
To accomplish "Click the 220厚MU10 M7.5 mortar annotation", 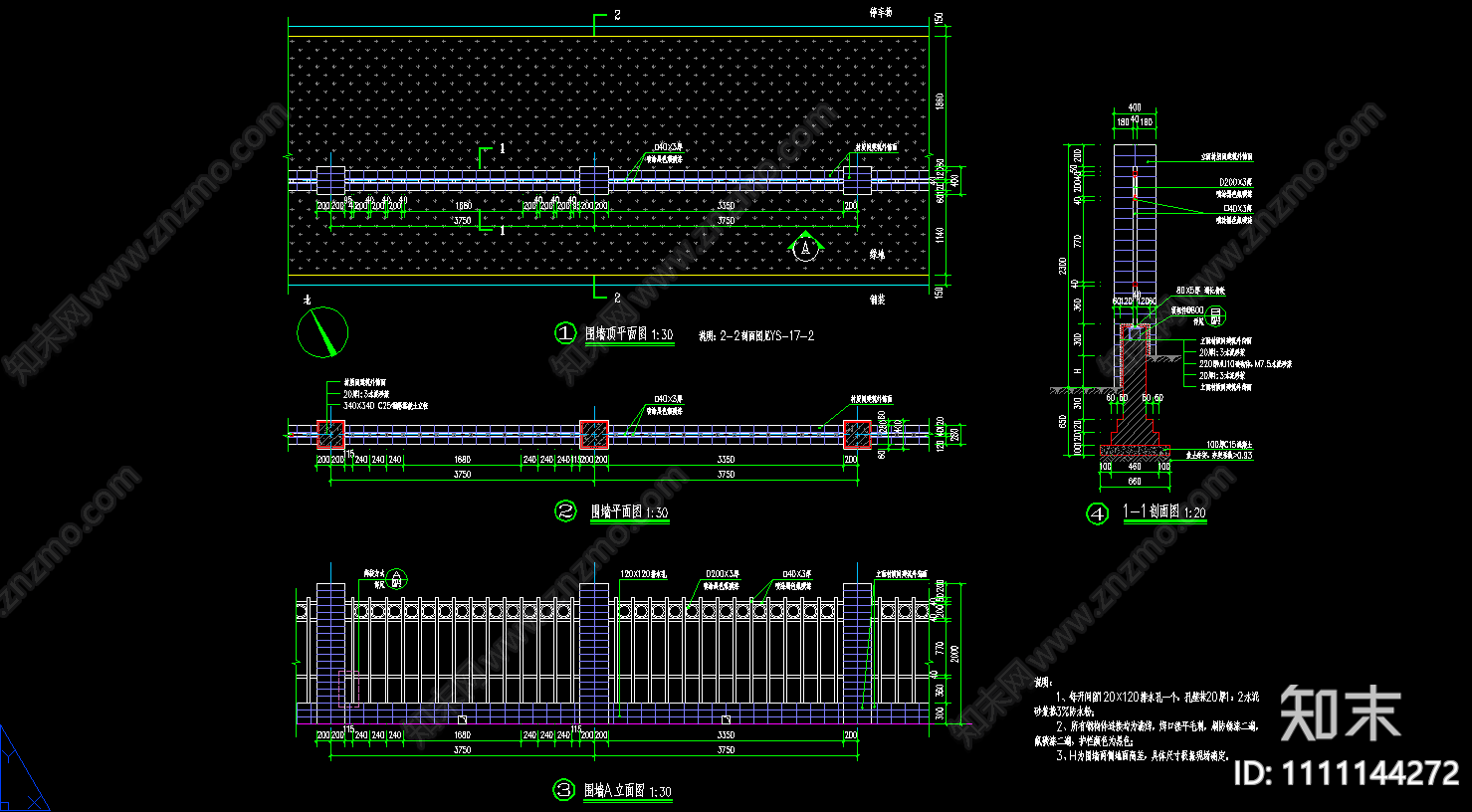I will [x=1245, y=364].
